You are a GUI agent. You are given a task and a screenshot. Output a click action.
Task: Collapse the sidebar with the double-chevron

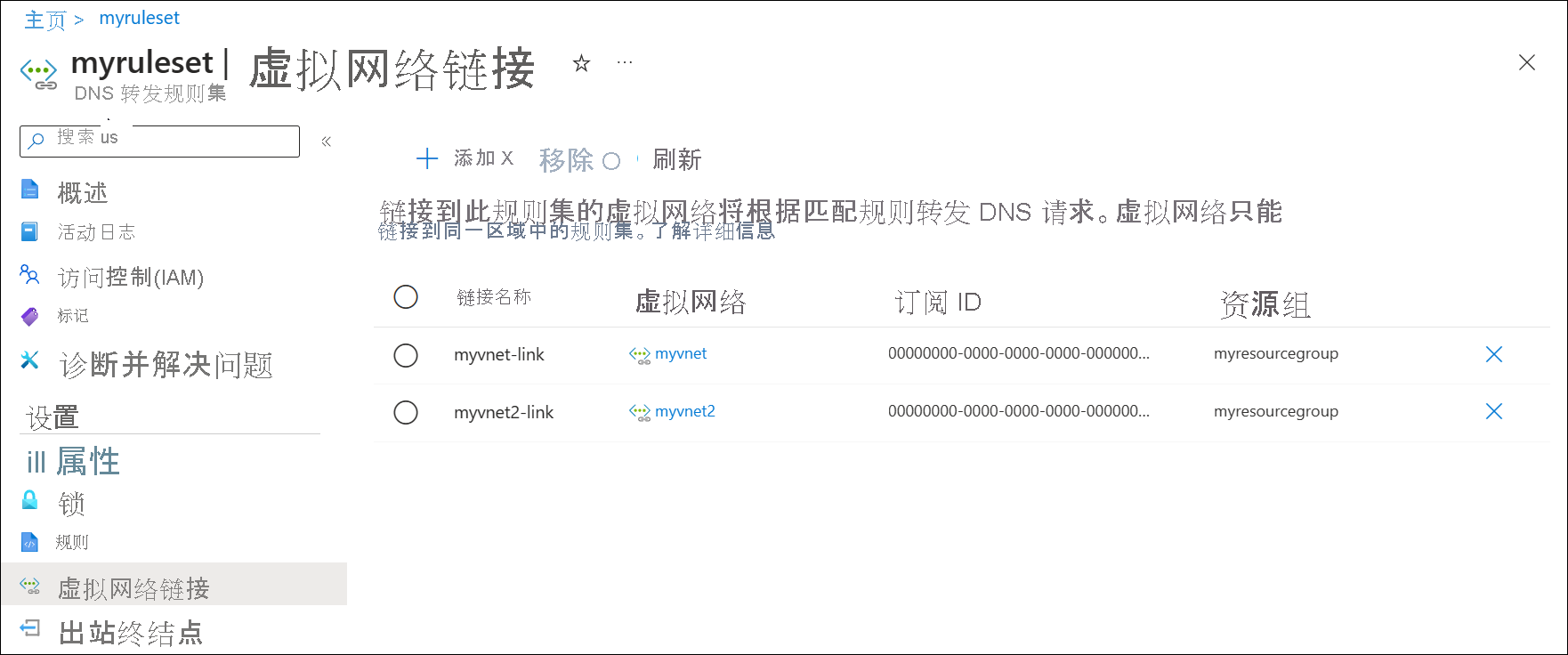coord(327,141)
